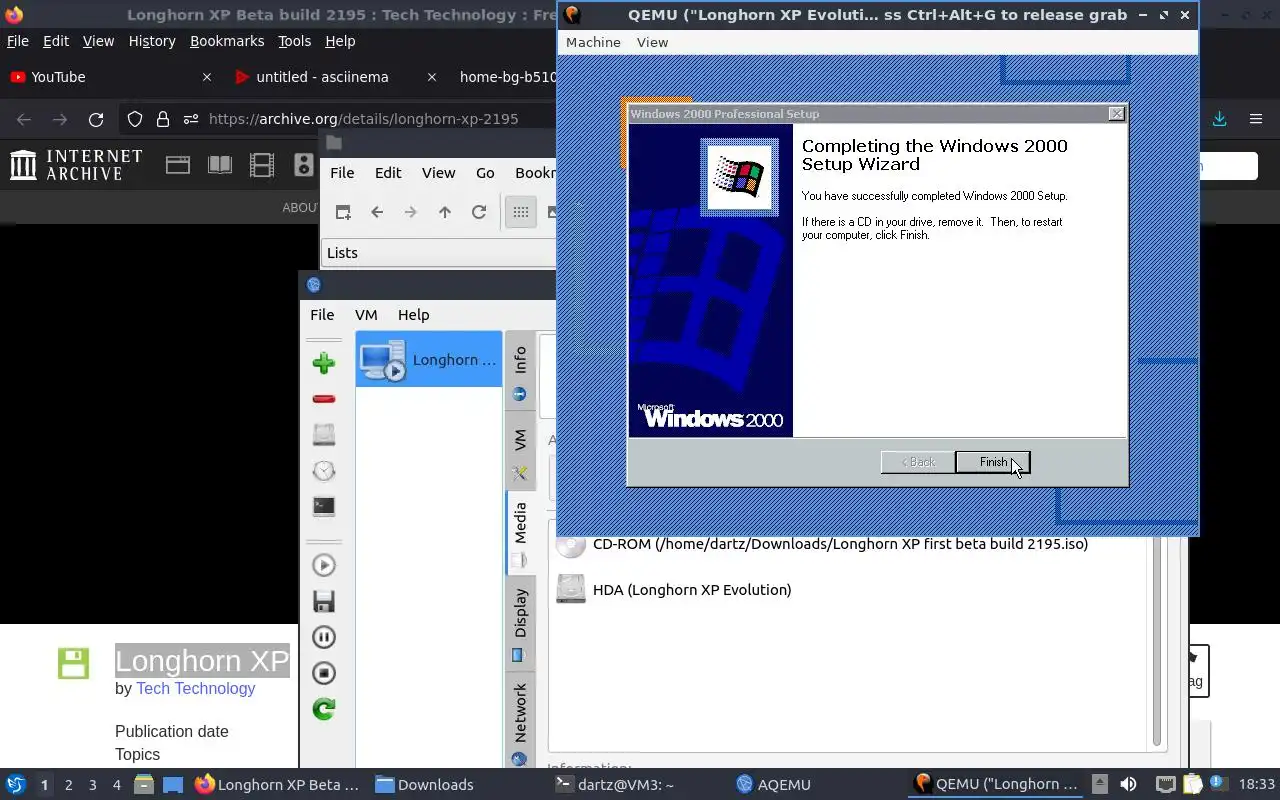Open file manager Go menu
This screenshot has width=1280, height=800.
pos(485,172)
